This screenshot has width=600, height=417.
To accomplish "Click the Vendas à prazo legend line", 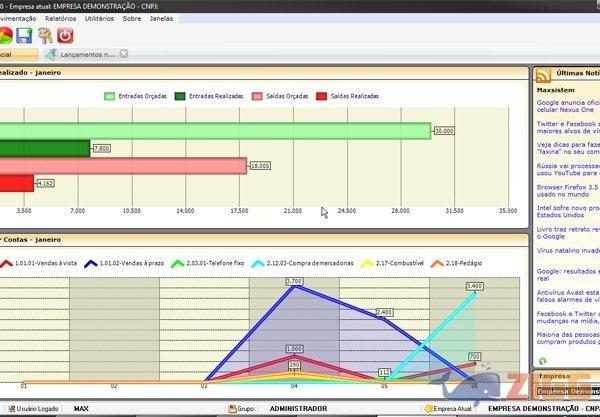I will coord(88,262).
